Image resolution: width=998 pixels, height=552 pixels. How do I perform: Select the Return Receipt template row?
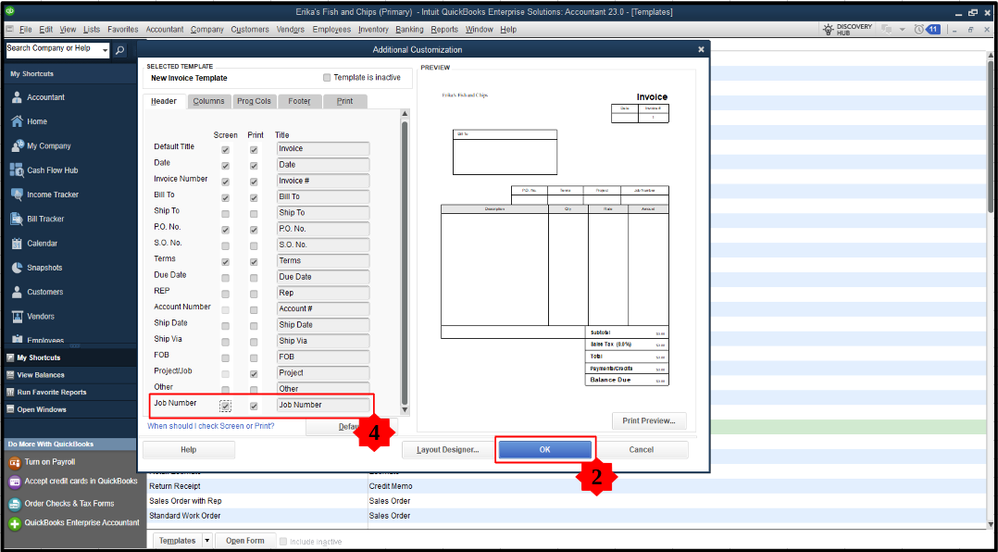point(566,486)
